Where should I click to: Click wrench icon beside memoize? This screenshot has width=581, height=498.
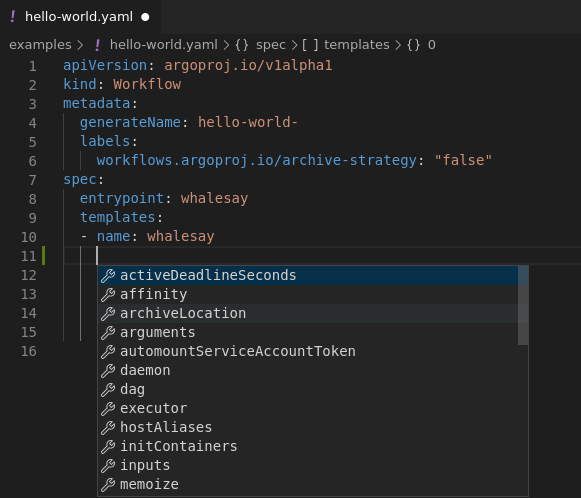point(108,484)
